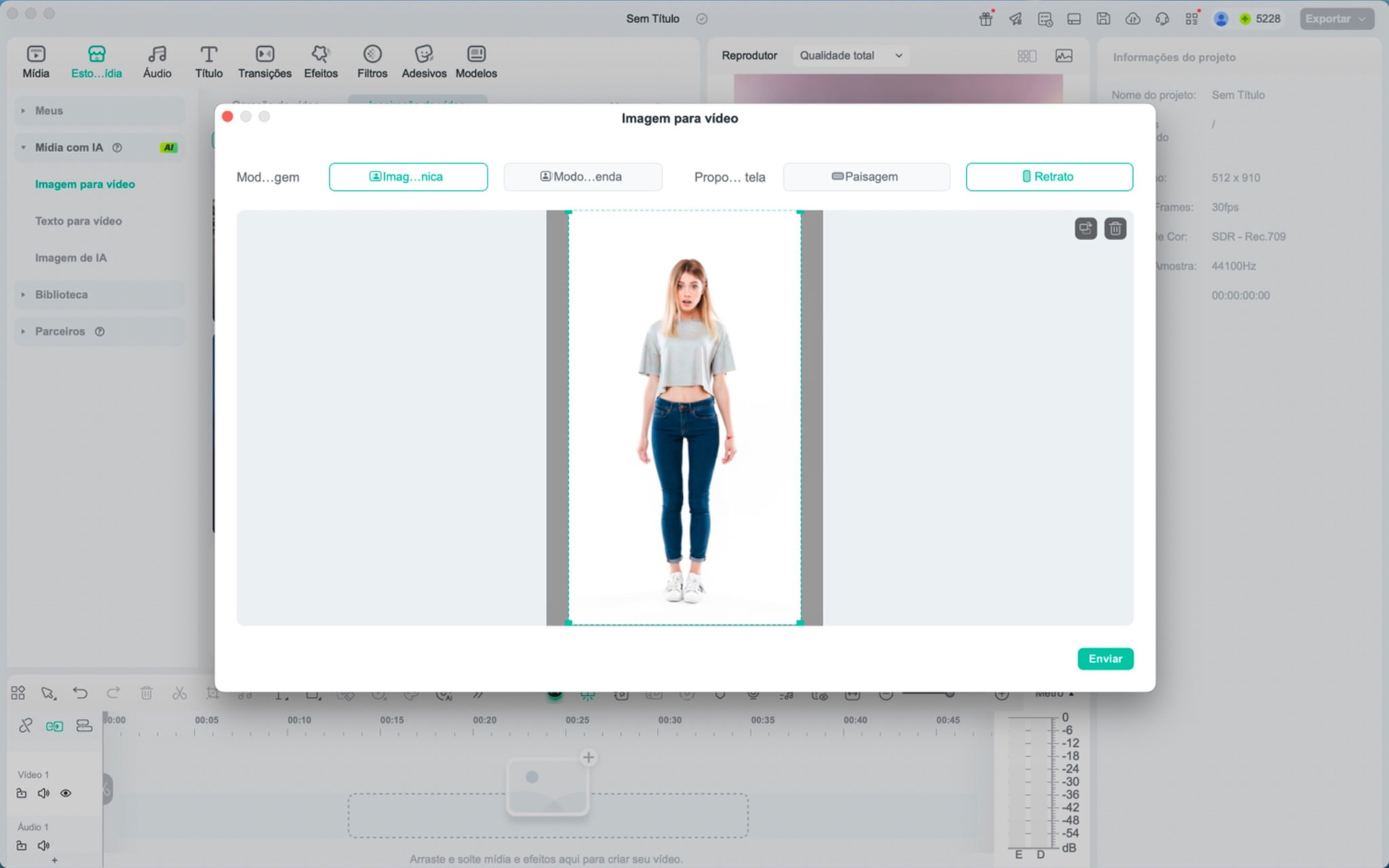Select Paisagem aspect ratio
Viewport: 1389px width, 868px height.
(866, 177)
